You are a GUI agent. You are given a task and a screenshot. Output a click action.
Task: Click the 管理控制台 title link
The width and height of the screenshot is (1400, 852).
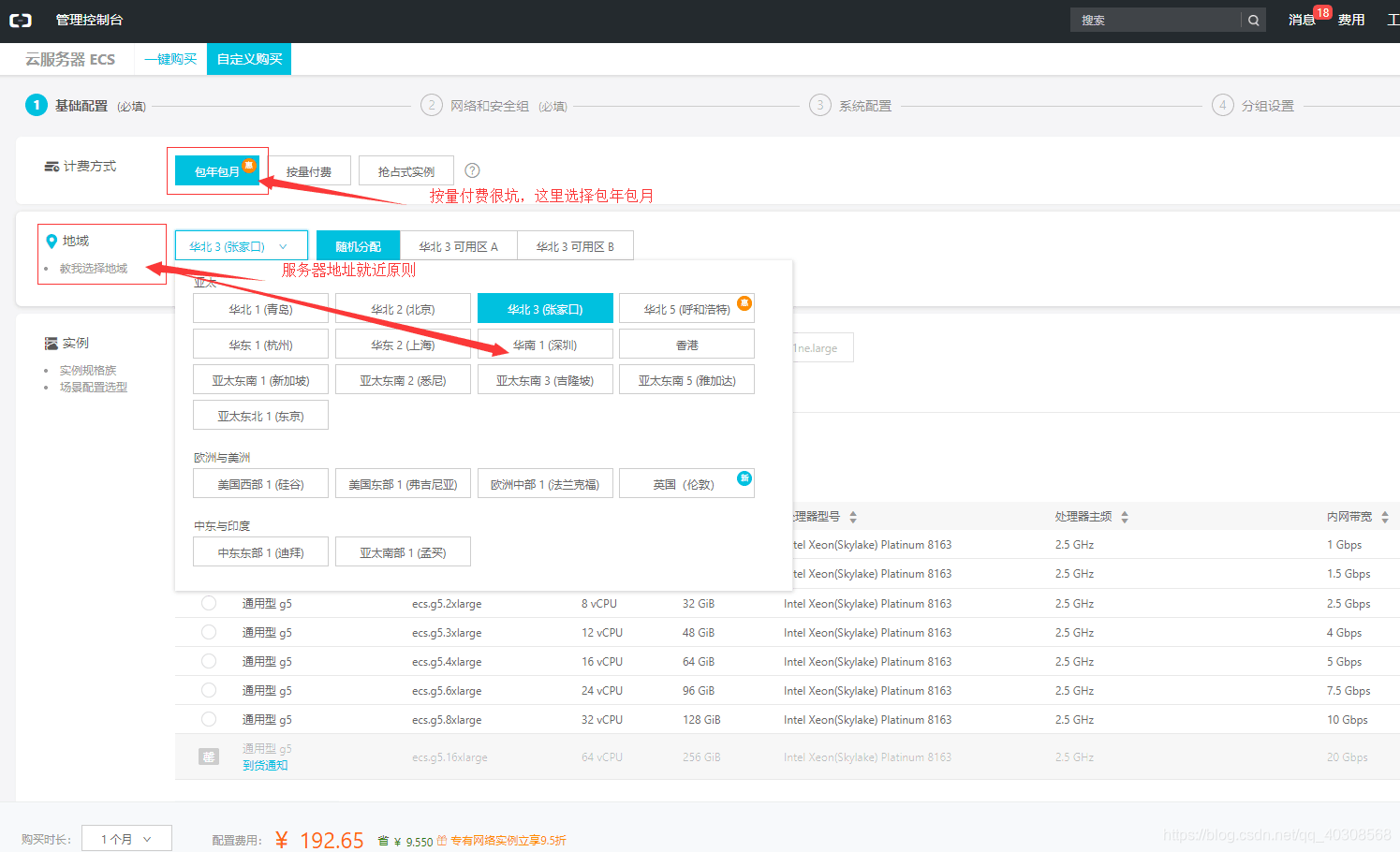click(x=89, y=20)
